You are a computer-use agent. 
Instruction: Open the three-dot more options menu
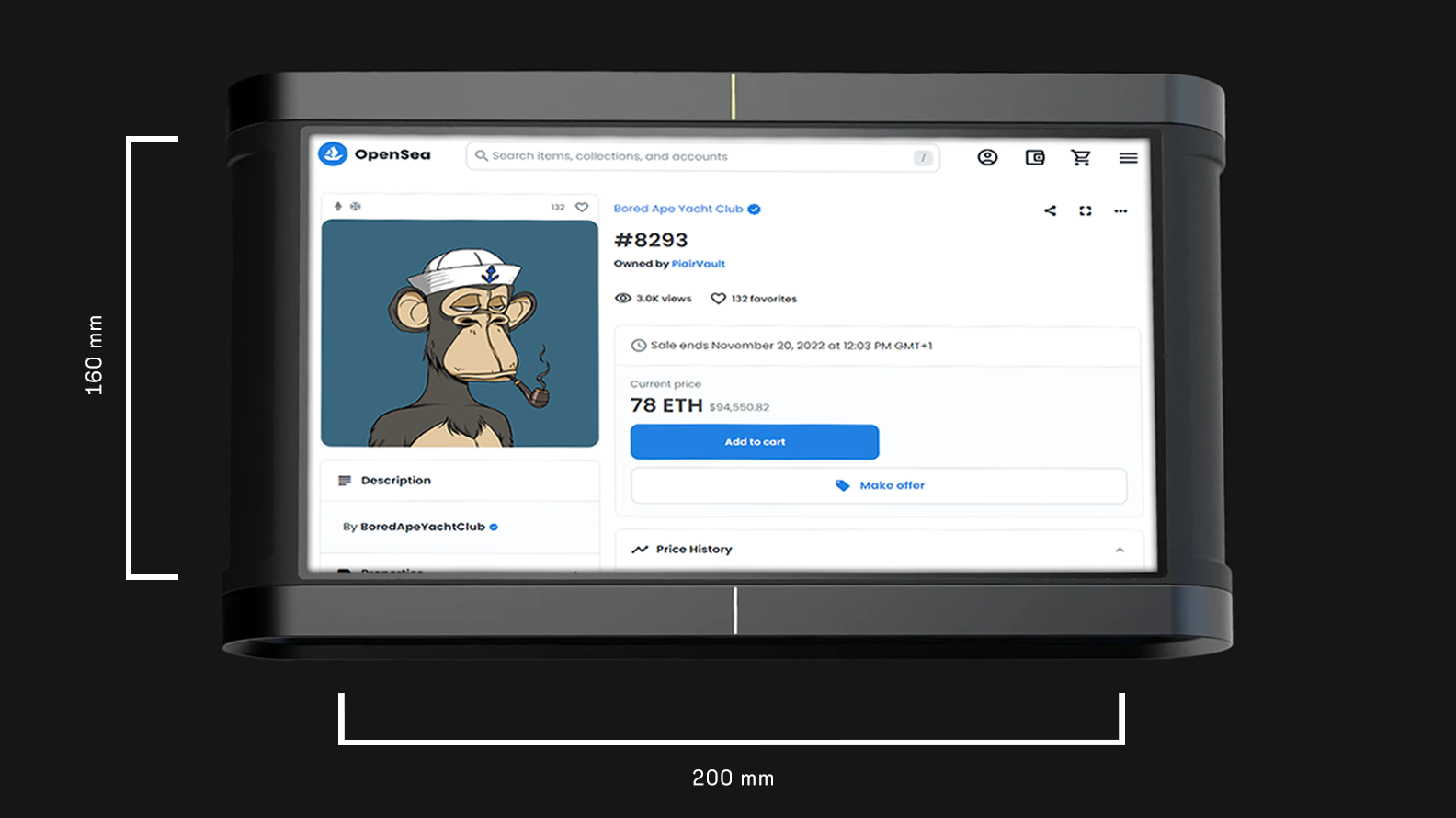point(1120,210)
